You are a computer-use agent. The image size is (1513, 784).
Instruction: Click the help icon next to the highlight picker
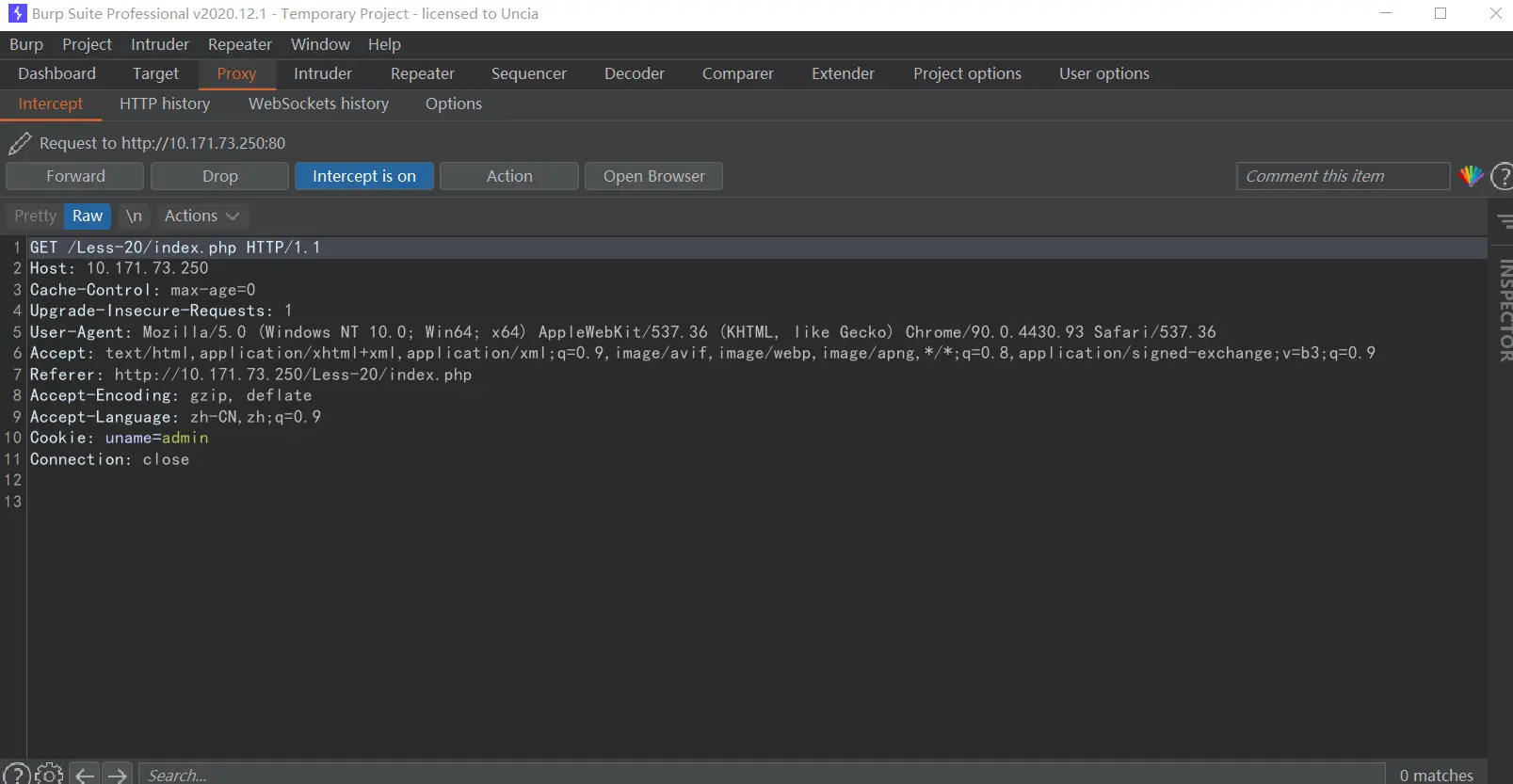[x=1503, y=176]
